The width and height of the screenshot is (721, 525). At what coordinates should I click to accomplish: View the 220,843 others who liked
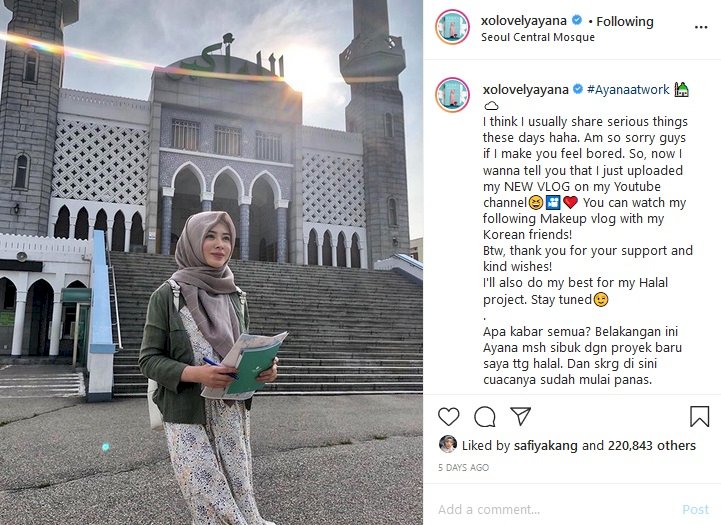point(652,445)
